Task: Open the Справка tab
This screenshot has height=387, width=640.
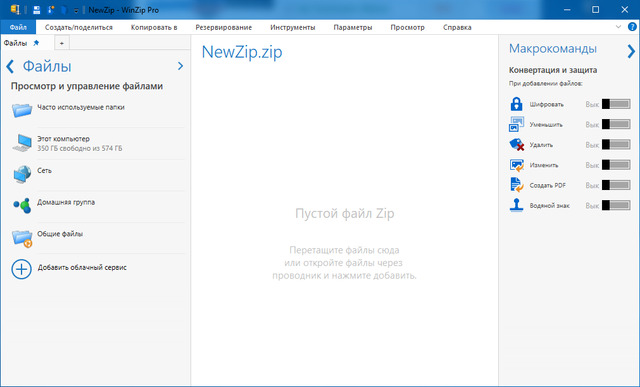Action: [457, 27]
